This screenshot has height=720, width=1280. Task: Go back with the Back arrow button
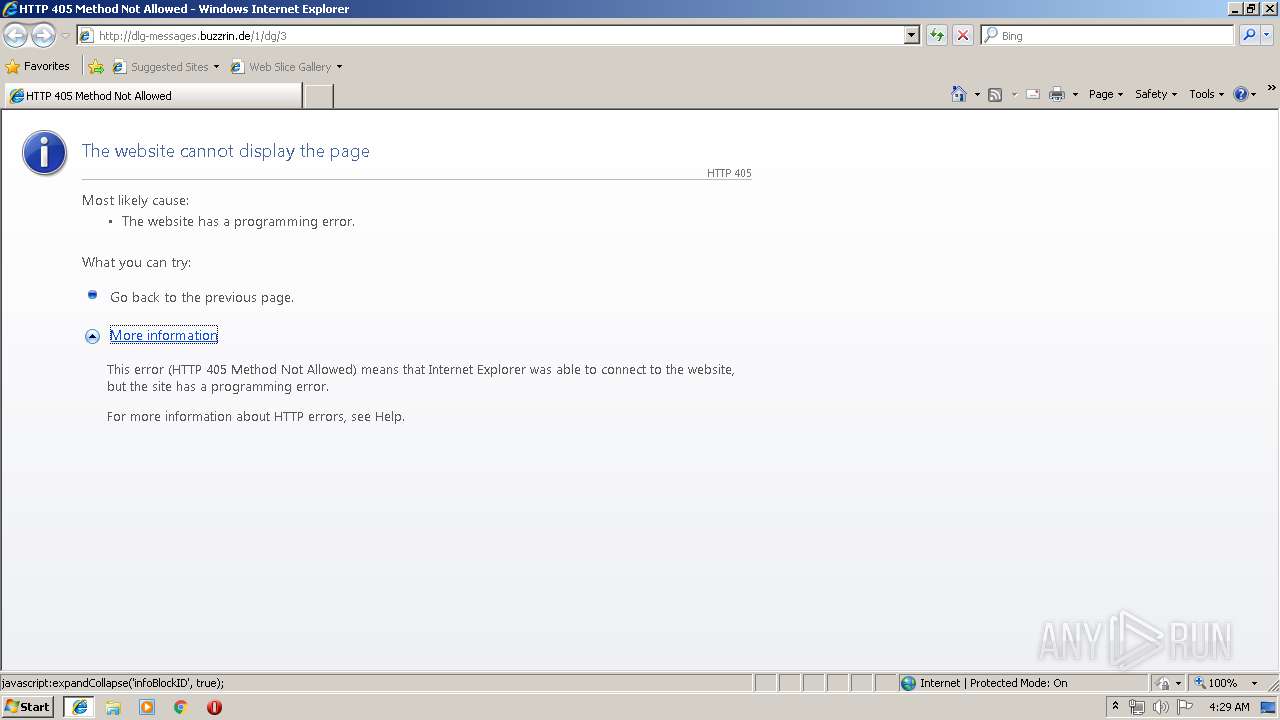click(x=15, y=36)
